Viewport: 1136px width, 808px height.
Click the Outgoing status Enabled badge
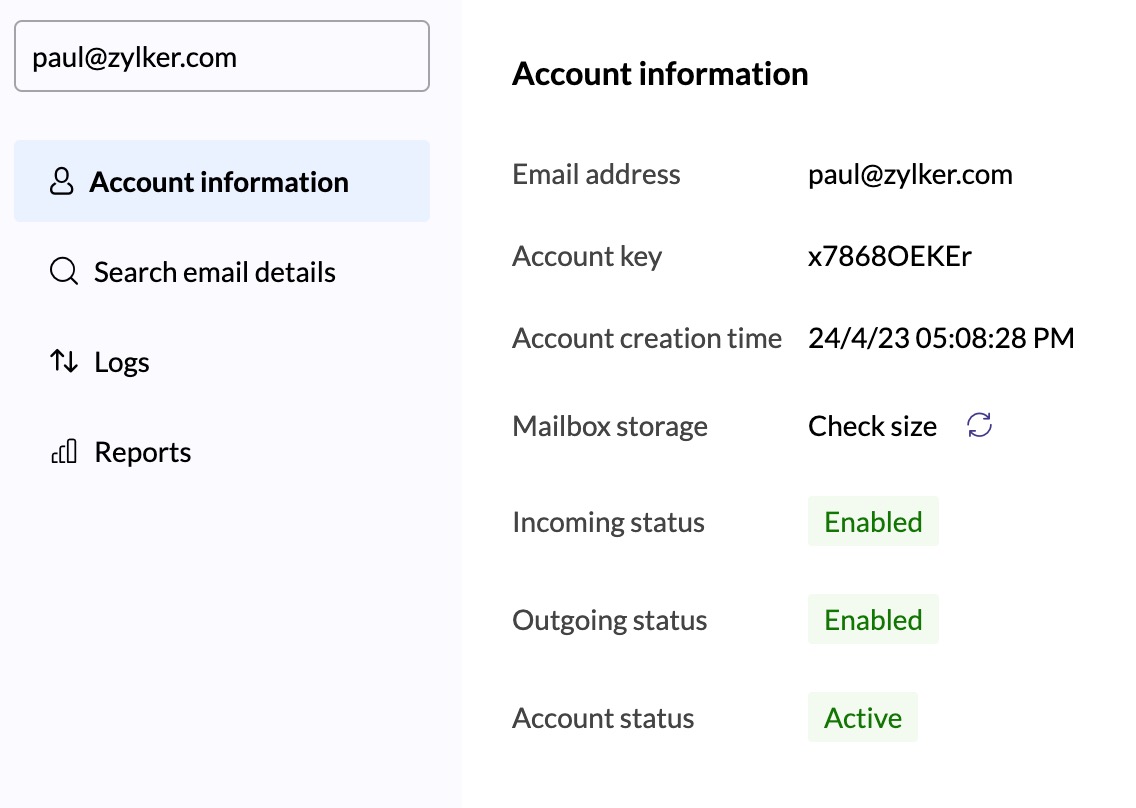(873, 620)
